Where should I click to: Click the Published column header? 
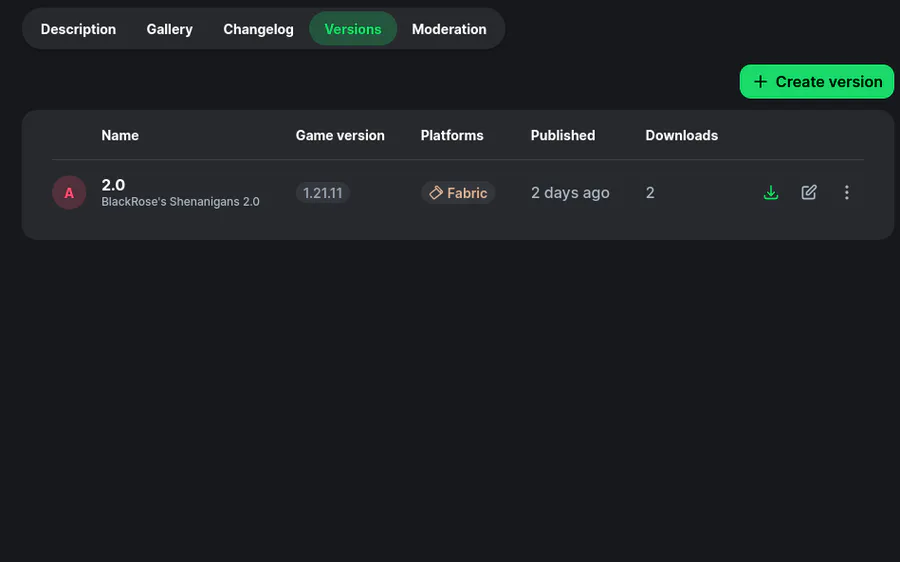click(563, 135)
